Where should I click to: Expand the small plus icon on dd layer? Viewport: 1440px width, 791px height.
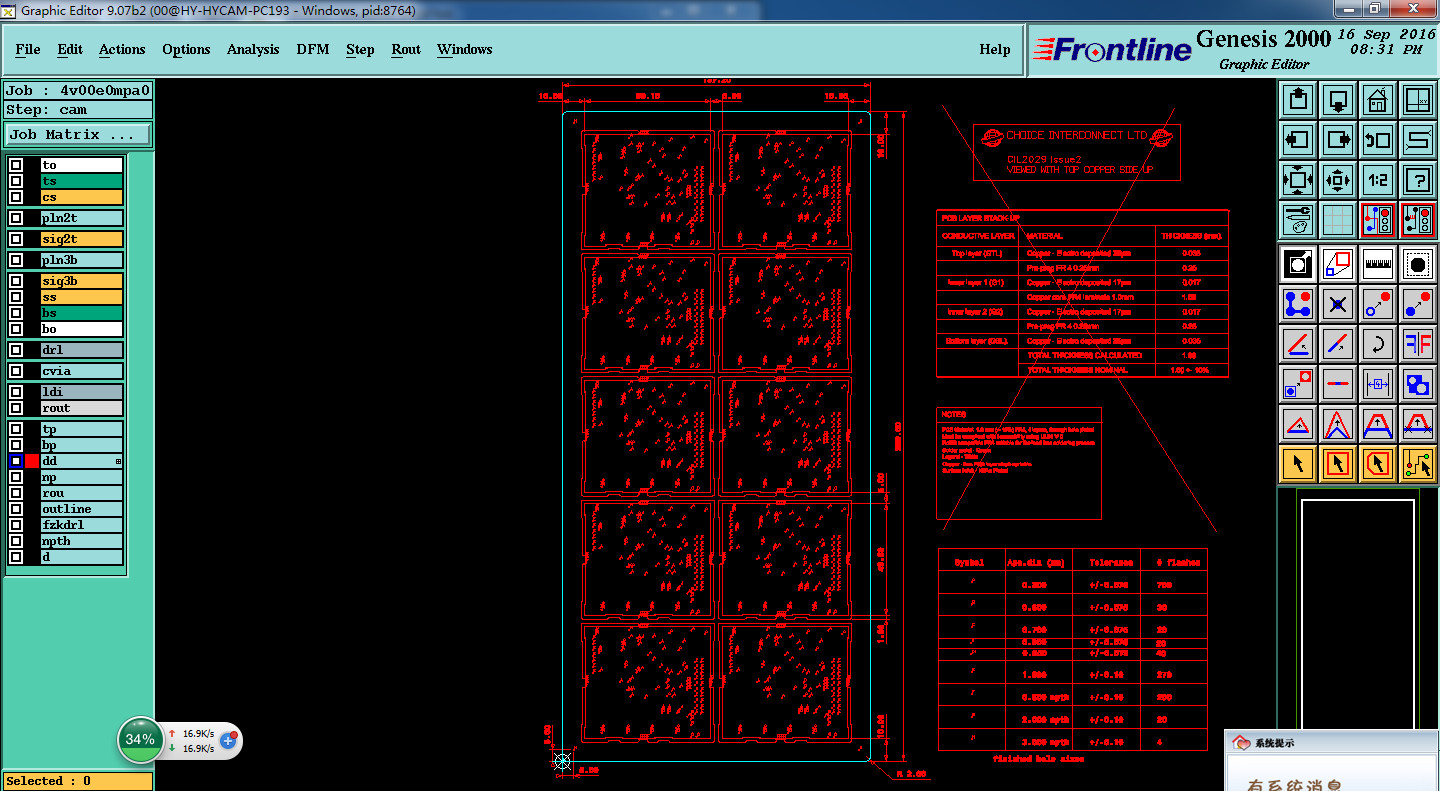[118, 461]
